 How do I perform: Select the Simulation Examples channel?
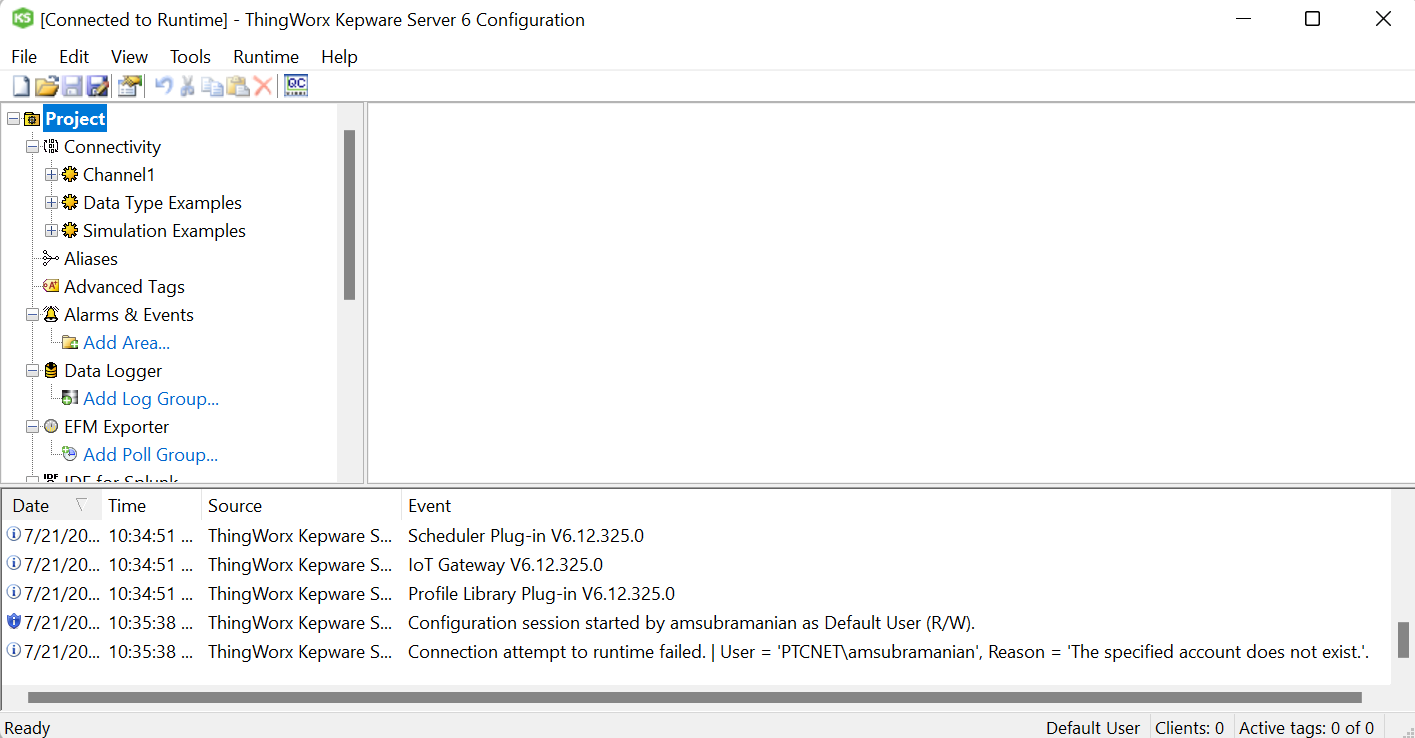(x=164, y=230)
